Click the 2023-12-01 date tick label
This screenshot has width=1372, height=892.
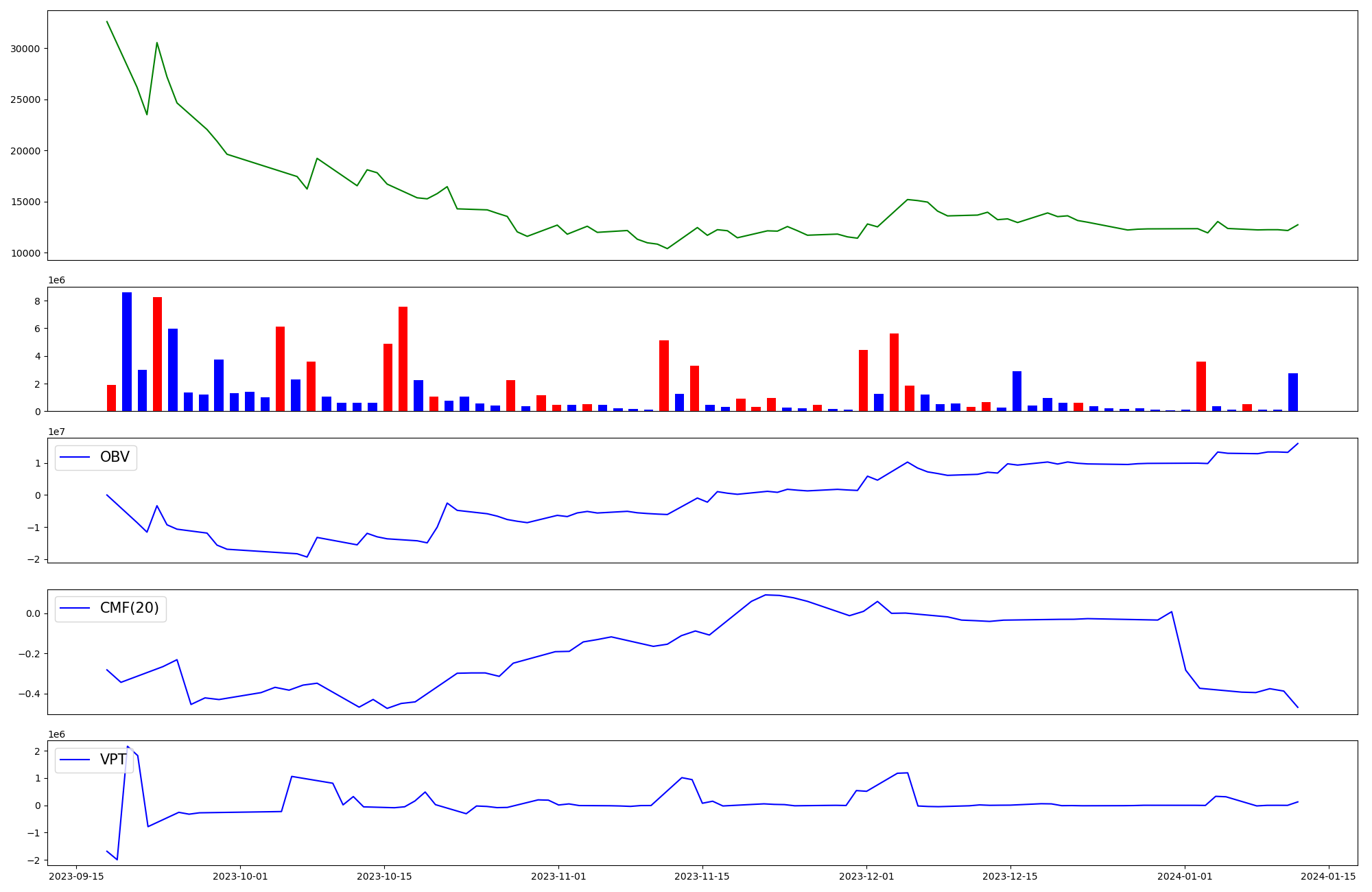(866, 876)
